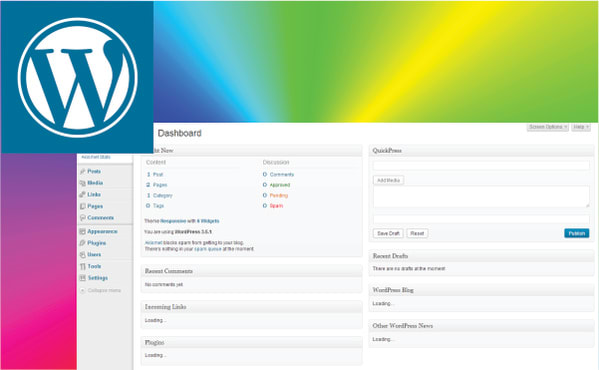
Task: Click the Posts pushpin icon in sidebar
Action: coord(82,171)
